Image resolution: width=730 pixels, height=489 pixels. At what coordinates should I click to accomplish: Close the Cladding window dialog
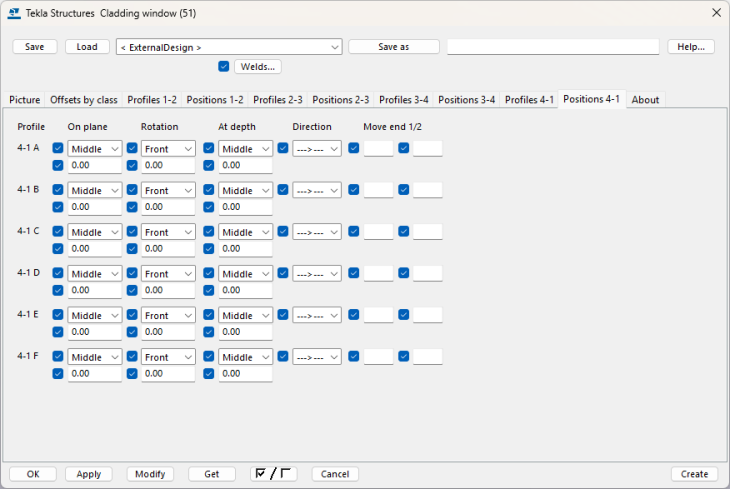click(x=715, y=12)
